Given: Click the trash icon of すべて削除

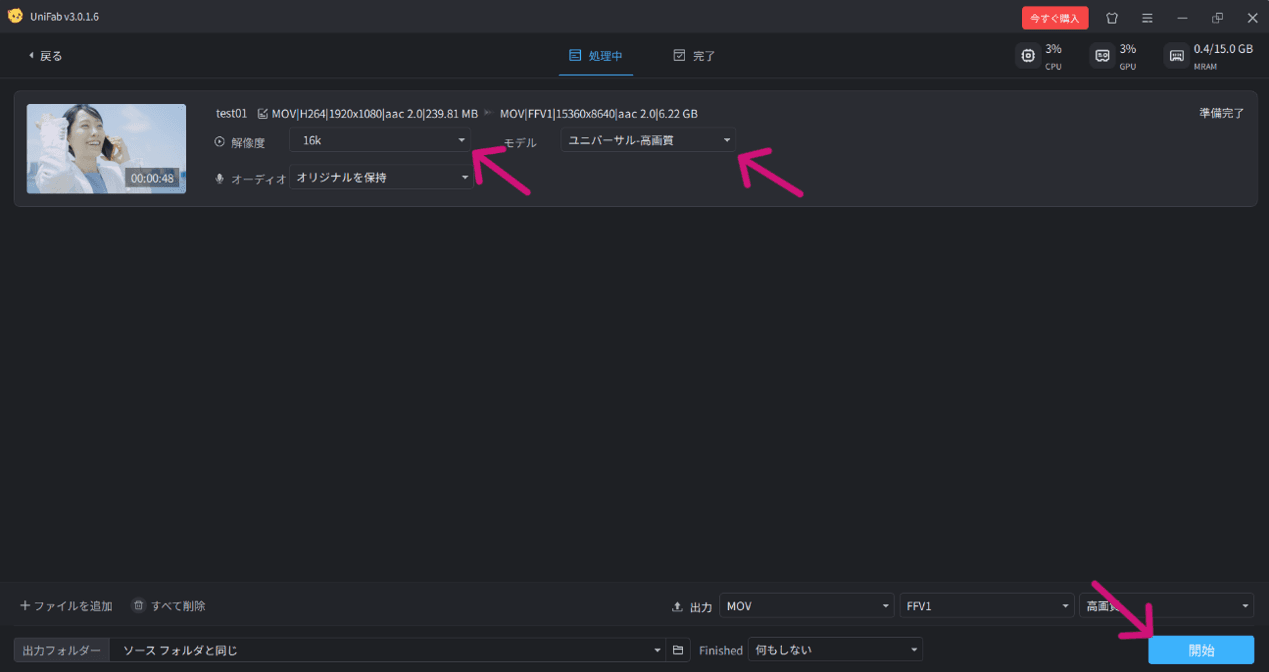Looking at the screenshot, I should (139, 605).
